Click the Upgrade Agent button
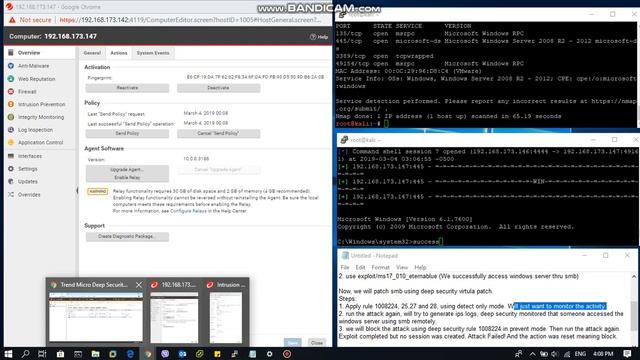This screenshot has width=640, height=360. click(x=127, y=169)
